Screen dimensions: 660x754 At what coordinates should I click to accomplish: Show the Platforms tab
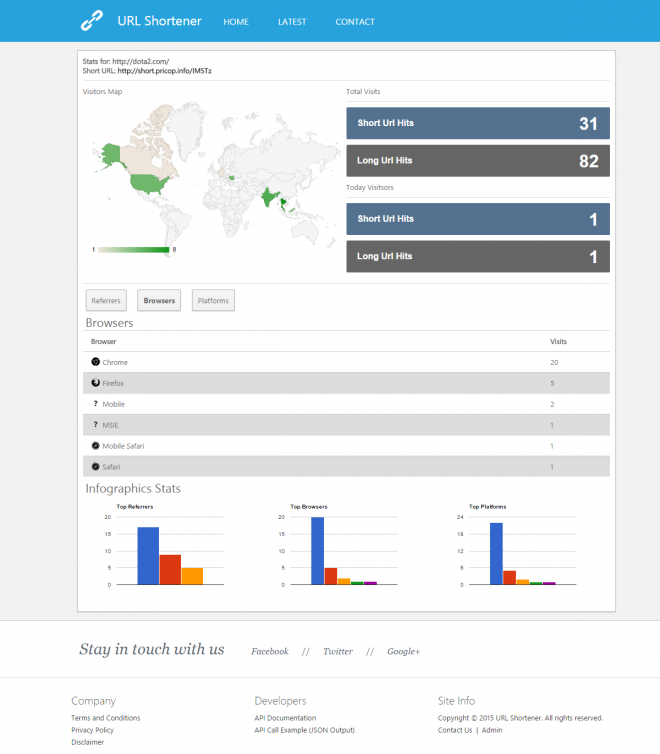tap(213, 300)
